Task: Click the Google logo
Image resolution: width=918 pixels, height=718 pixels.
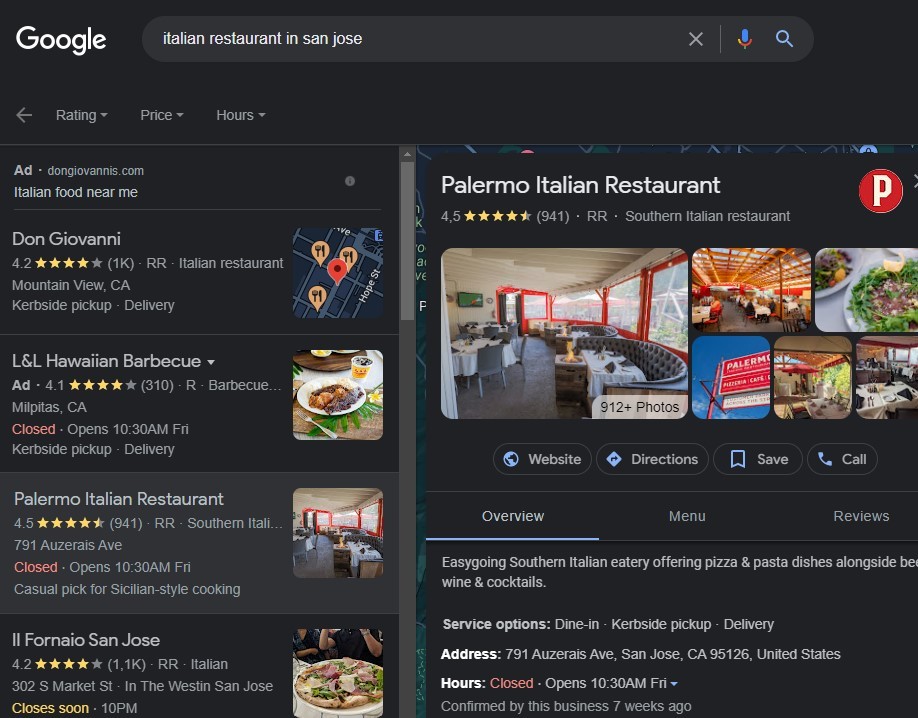Action: click(61, 40)
